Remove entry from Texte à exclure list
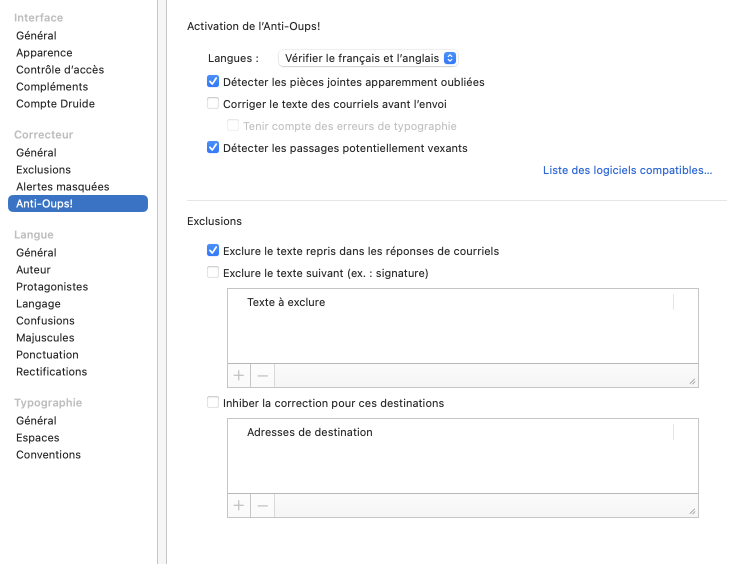This screenshot has width=745, height=564. [263, 376]
